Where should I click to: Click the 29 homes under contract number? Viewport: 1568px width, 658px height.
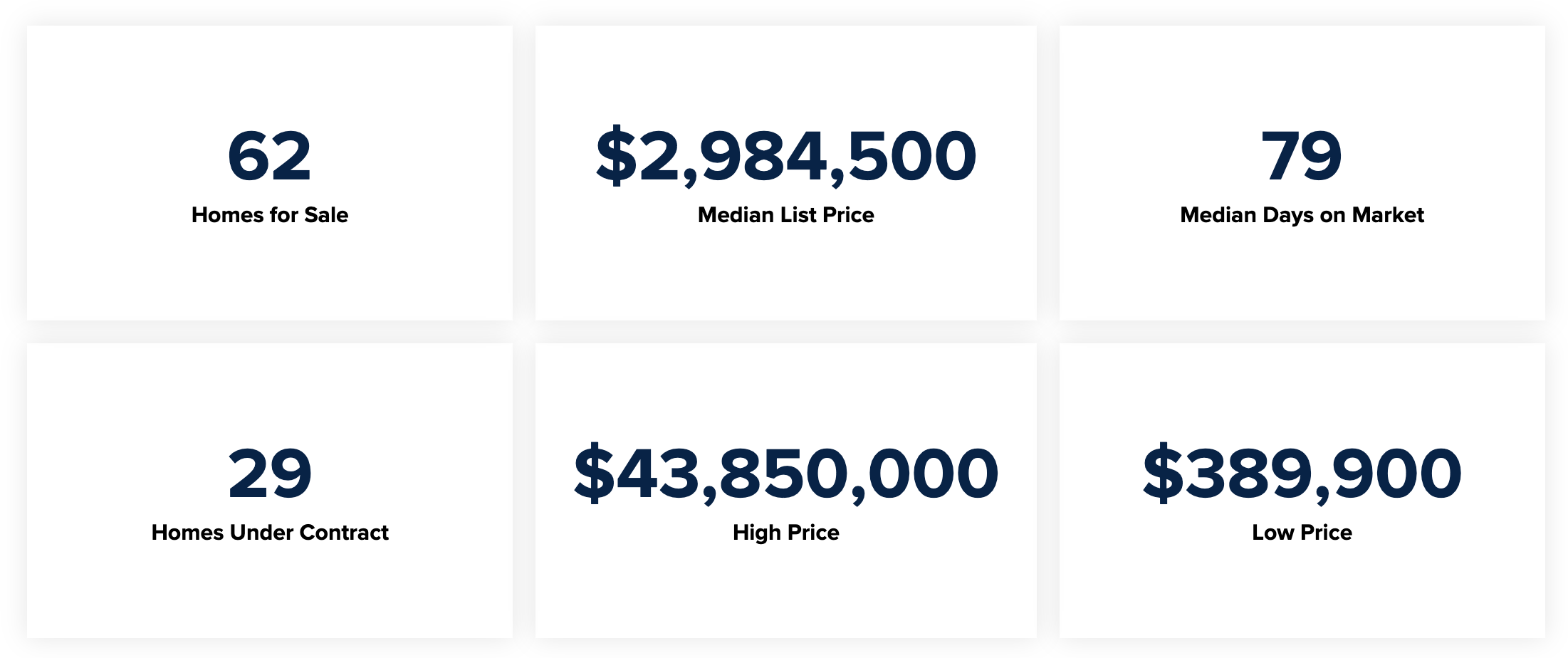click(270, 474)
